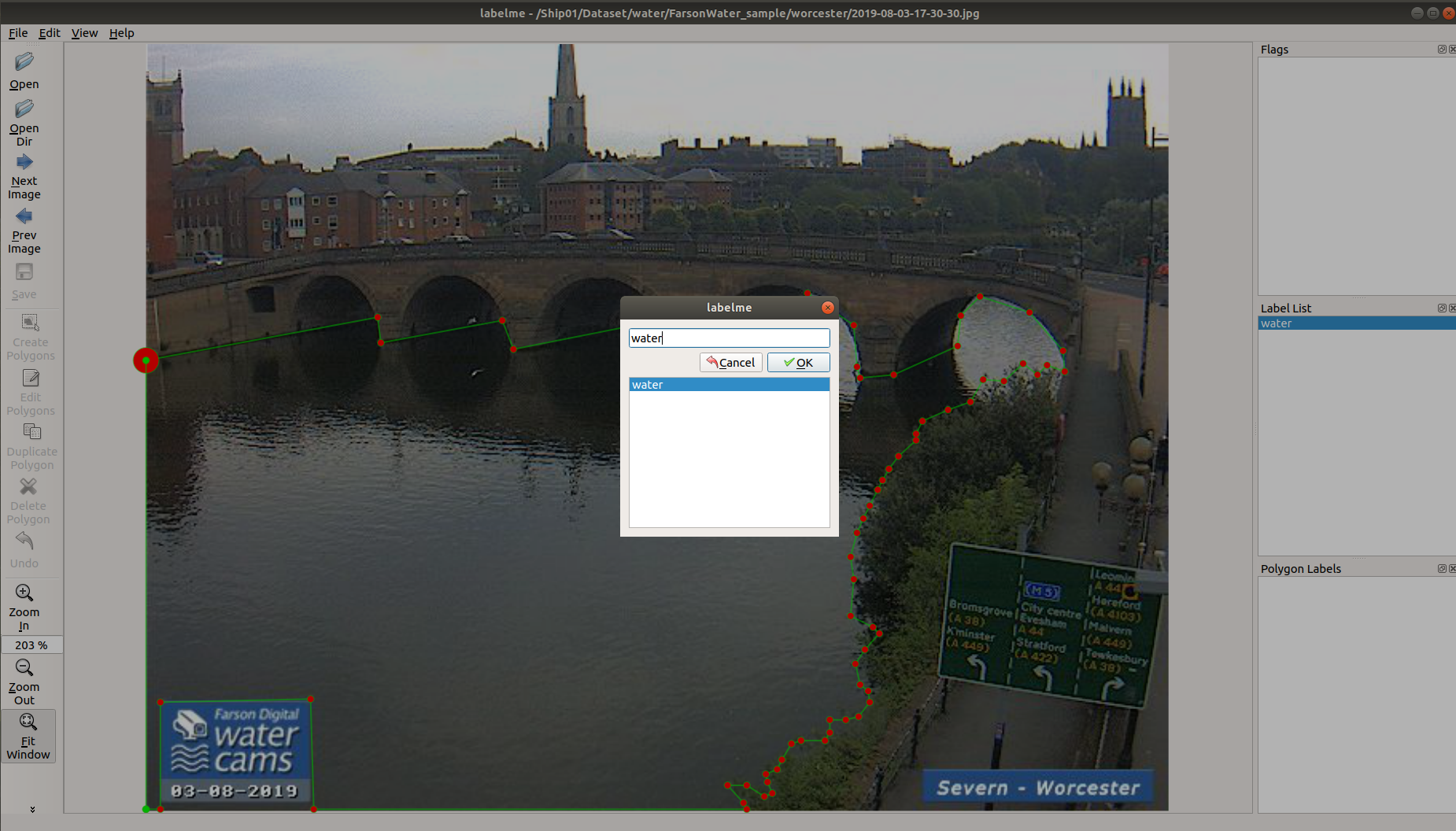The width and height of the screenshot is (1456, 831).
Task: Cancel the label dialog
Action: click(x=731, y=362)
